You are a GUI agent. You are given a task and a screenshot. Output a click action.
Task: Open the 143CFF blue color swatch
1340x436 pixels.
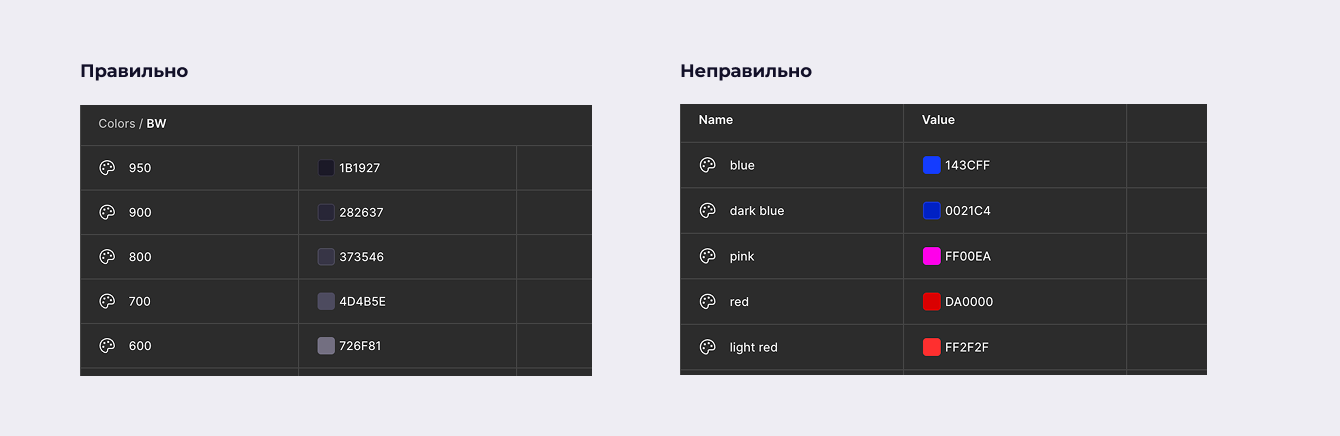(x=932, y=165)
